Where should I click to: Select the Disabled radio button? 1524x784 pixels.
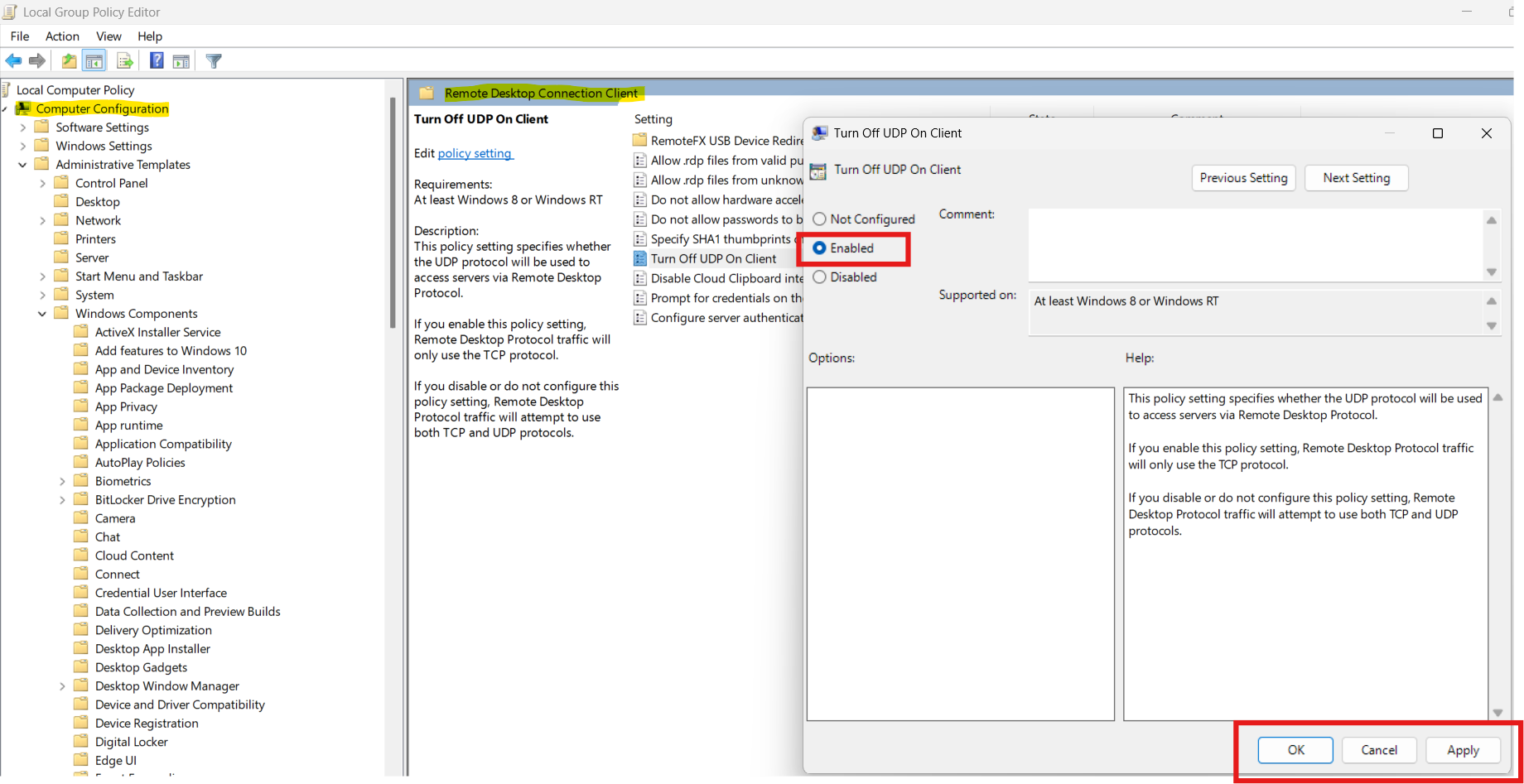819,277
